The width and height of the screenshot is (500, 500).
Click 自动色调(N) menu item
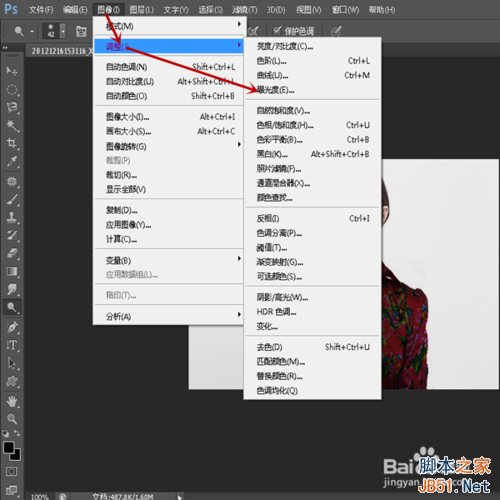[169, 67]
